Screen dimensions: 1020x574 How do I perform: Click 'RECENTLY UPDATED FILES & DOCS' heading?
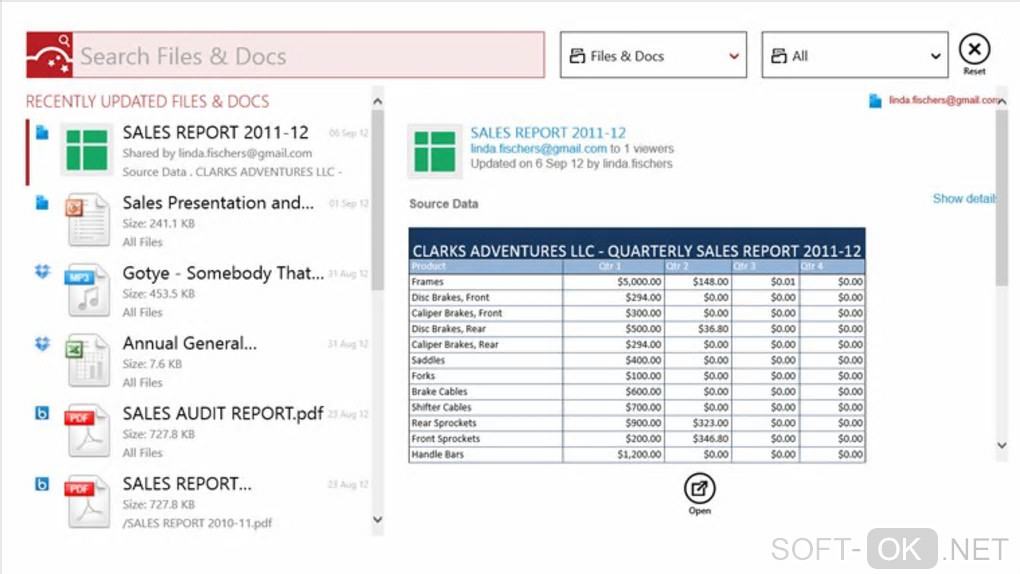[x=147, y=102]
